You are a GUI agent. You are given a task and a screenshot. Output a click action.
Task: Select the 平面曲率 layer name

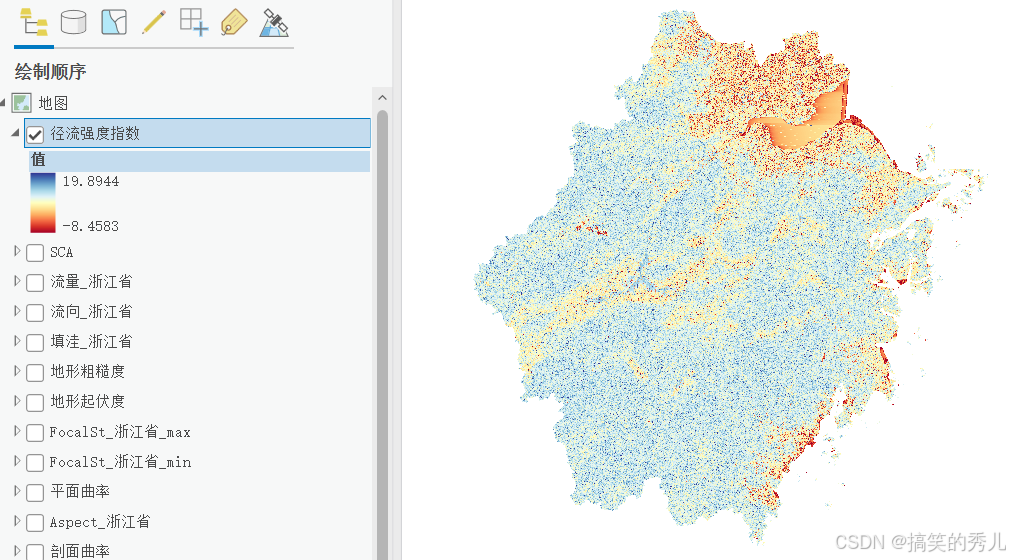coord(80,491)
